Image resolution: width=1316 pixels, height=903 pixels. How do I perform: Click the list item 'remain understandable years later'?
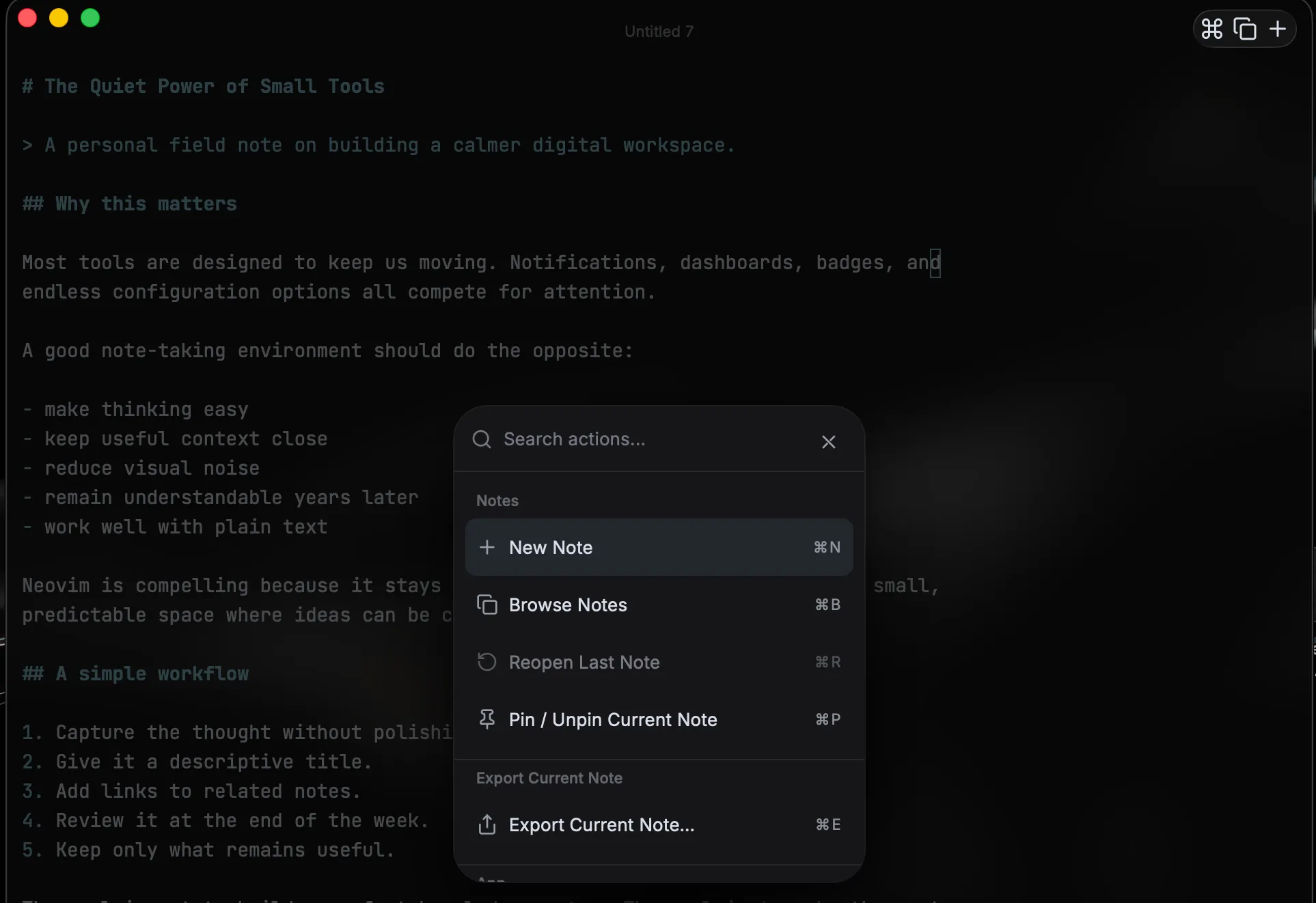tap(220, 497)
